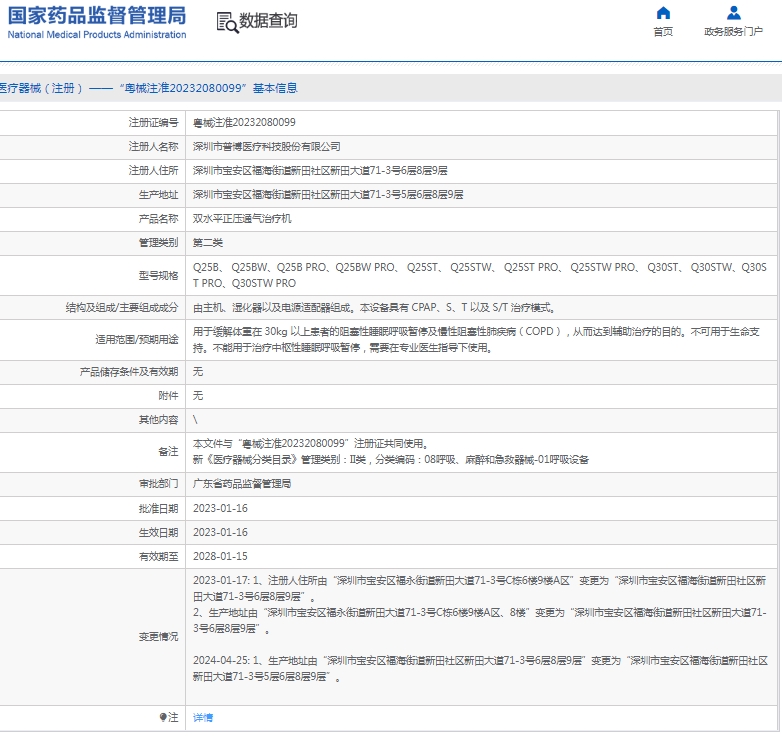Click the 数据查询 search document icon

click(227, 22)
